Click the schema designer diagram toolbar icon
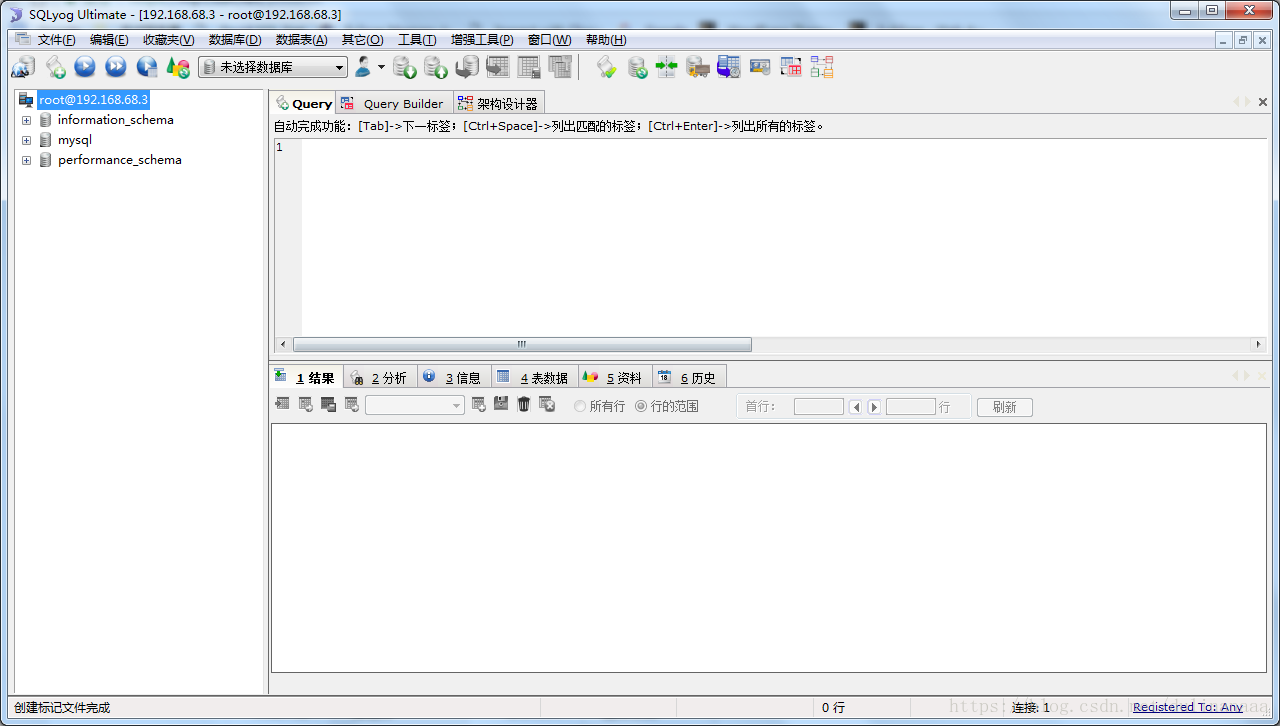 822,67
